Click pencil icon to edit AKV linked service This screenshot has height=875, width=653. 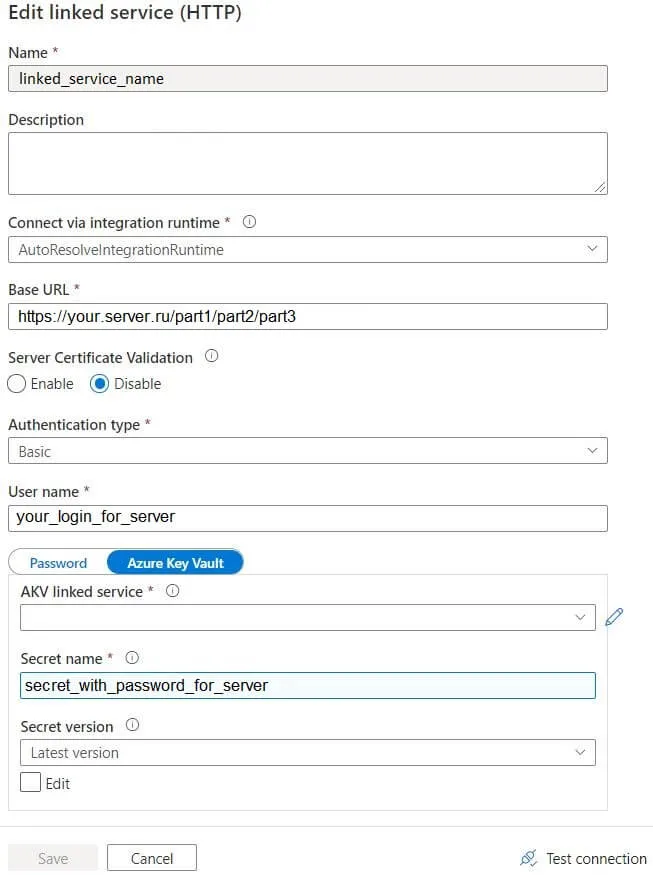(x=614, y=617)
